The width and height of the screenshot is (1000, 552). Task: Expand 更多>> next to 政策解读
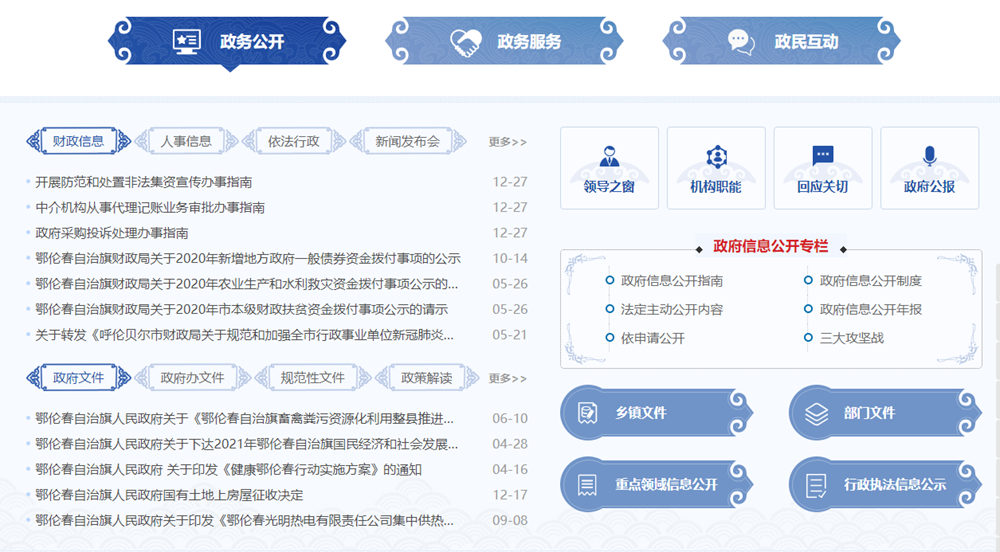click(x=507, y=378)
